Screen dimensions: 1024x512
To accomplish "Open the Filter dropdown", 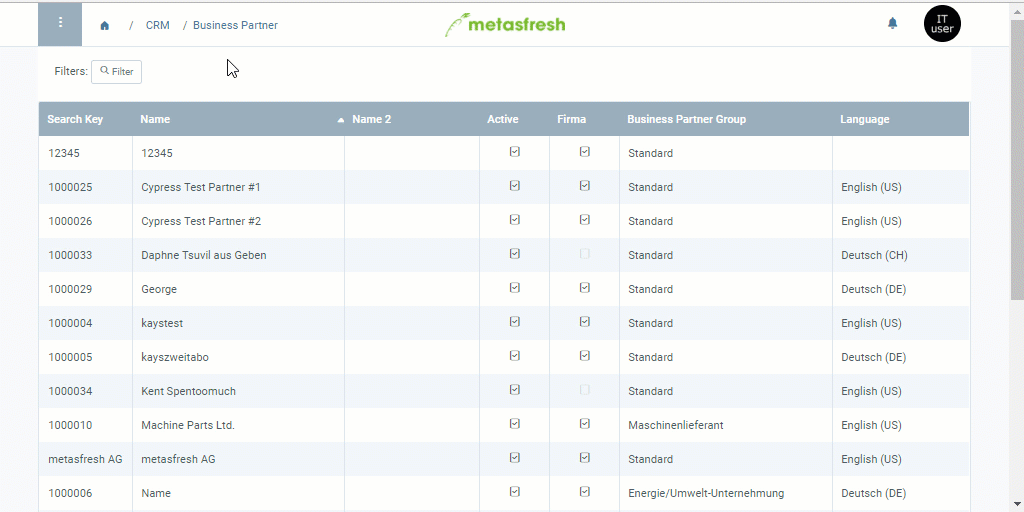I will click(x=116, y=72).
